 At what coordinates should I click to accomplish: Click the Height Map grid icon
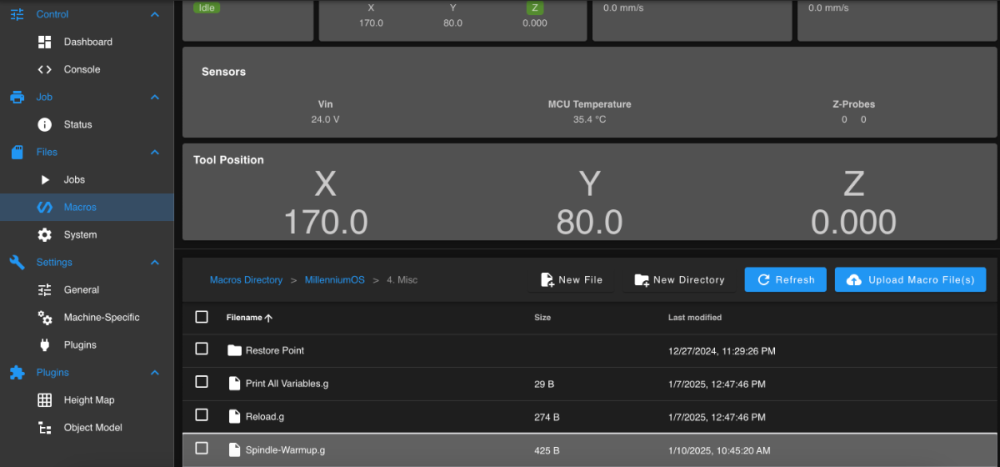(45, 400)
